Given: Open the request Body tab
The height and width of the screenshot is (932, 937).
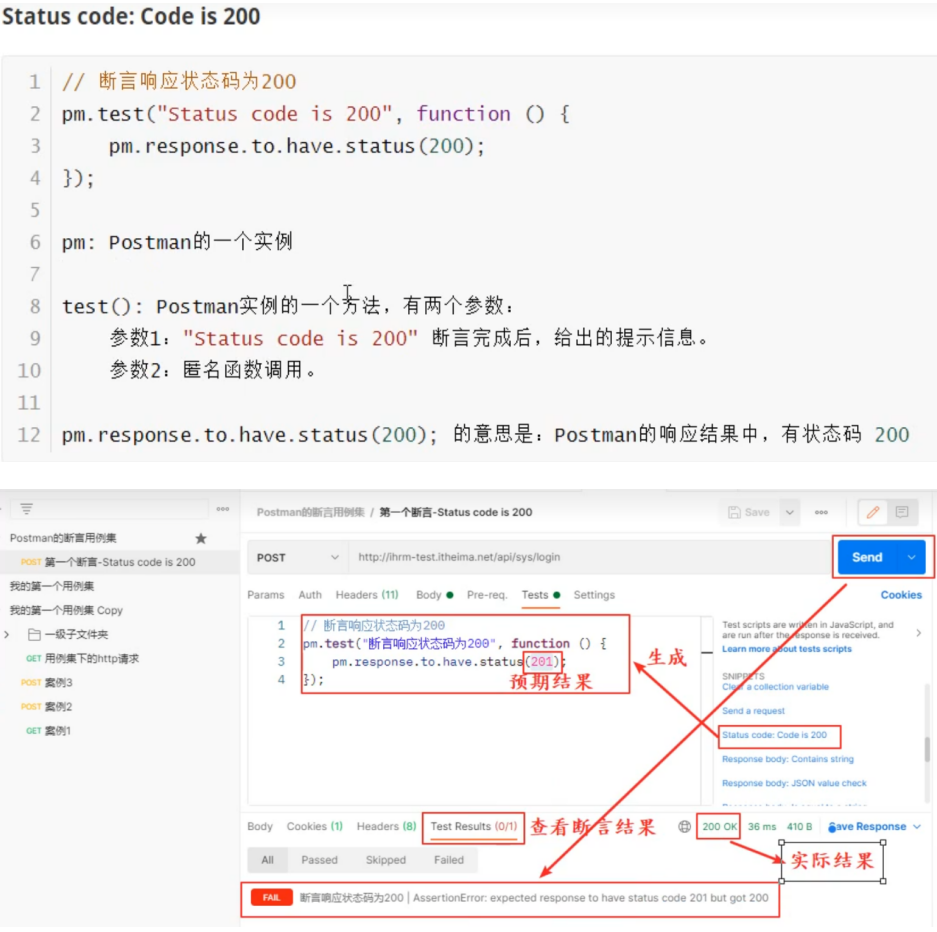Looking at the screenshot, I should pyautogui.click(x=434, y=595).
